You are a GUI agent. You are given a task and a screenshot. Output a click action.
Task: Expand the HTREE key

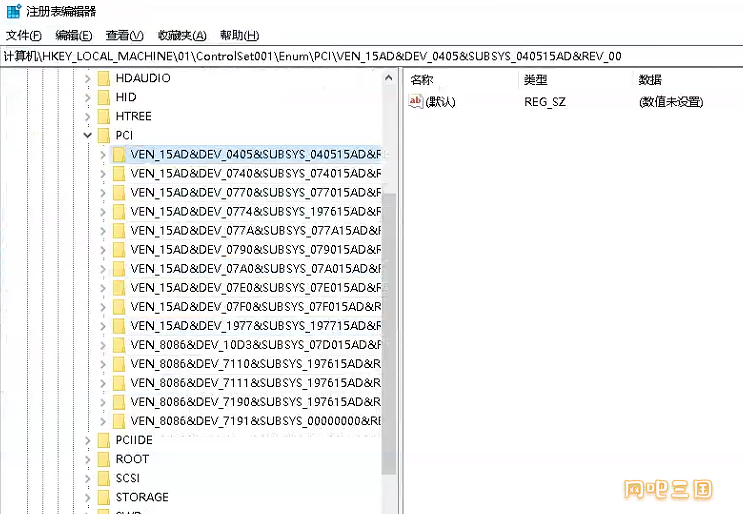(88, 117)
